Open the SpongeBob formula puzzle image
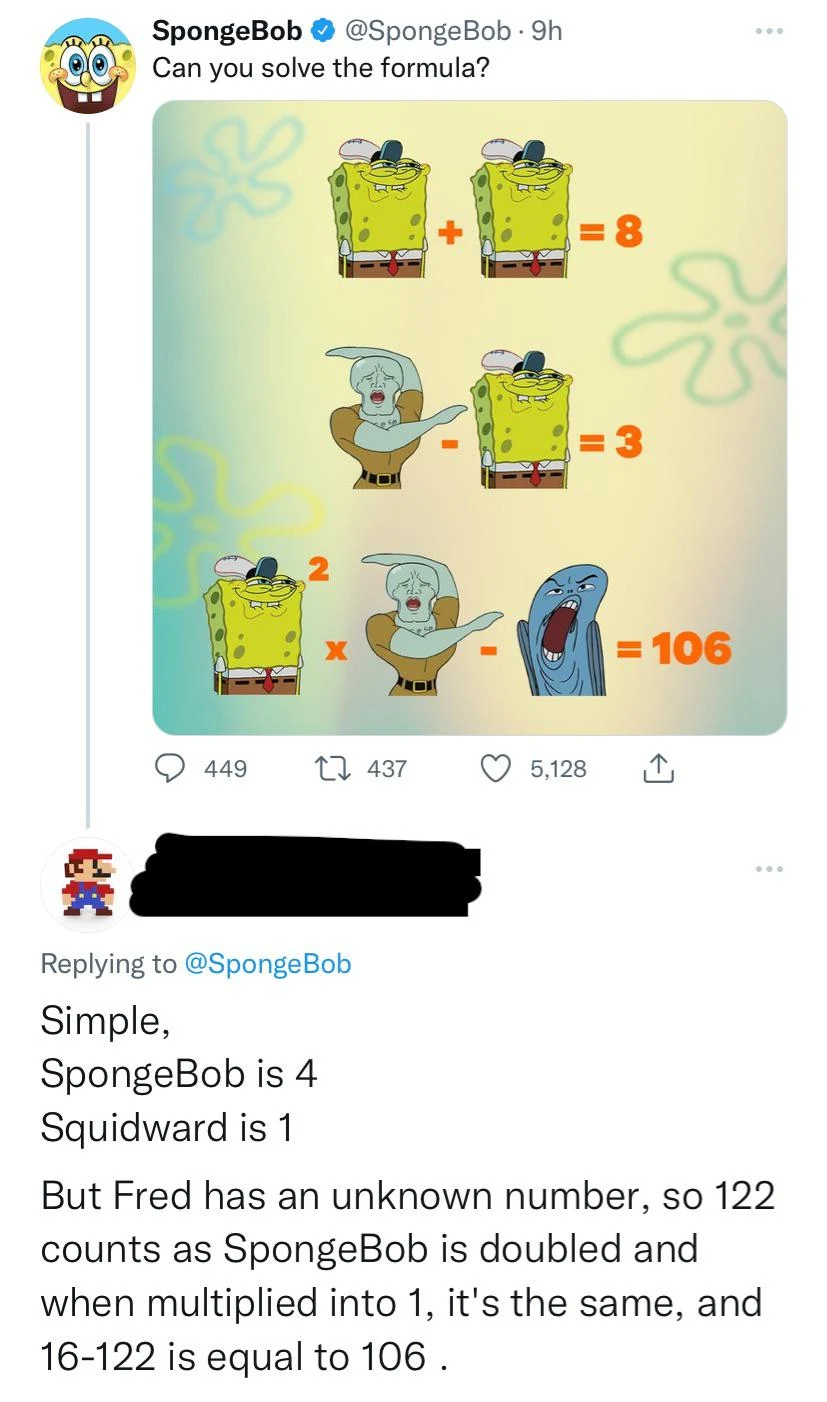The height and width of the screenshot is (1402, 827). 469,417
